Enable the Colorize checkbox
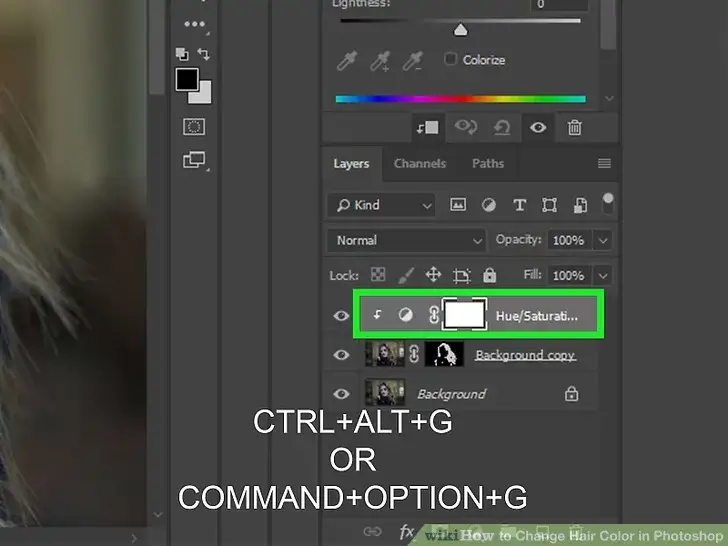This screenshot has width=728, height=546. pos(450,59)
